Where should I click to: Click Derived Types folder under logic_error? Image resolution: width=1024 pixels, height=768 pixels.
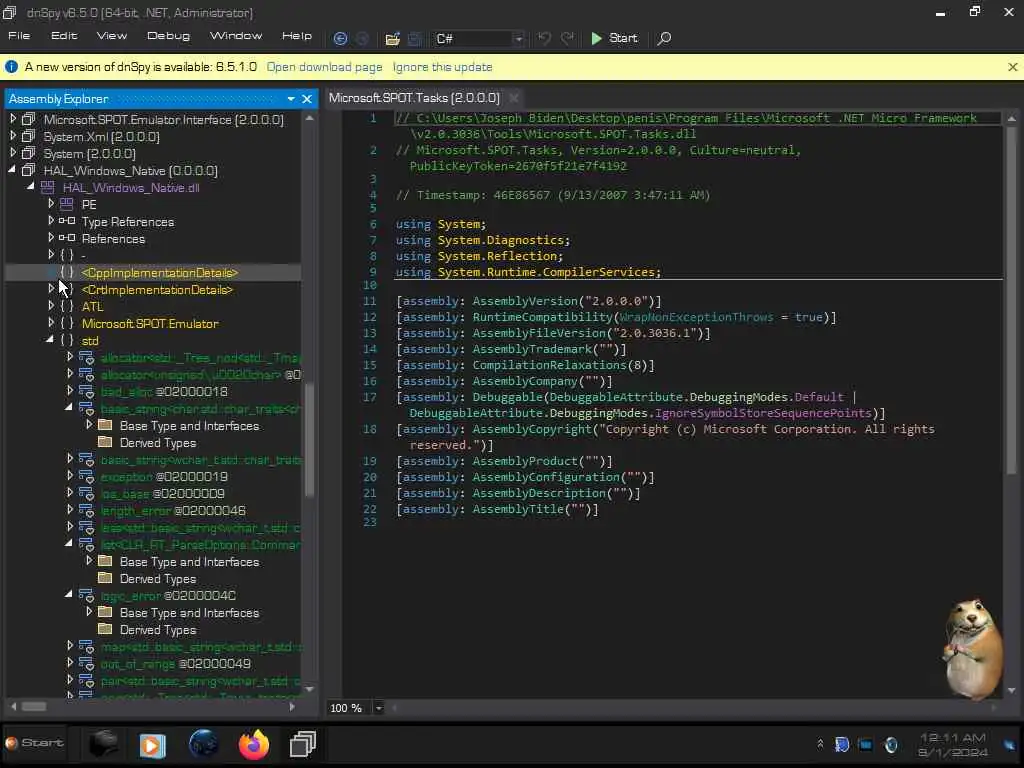(157, 630)
